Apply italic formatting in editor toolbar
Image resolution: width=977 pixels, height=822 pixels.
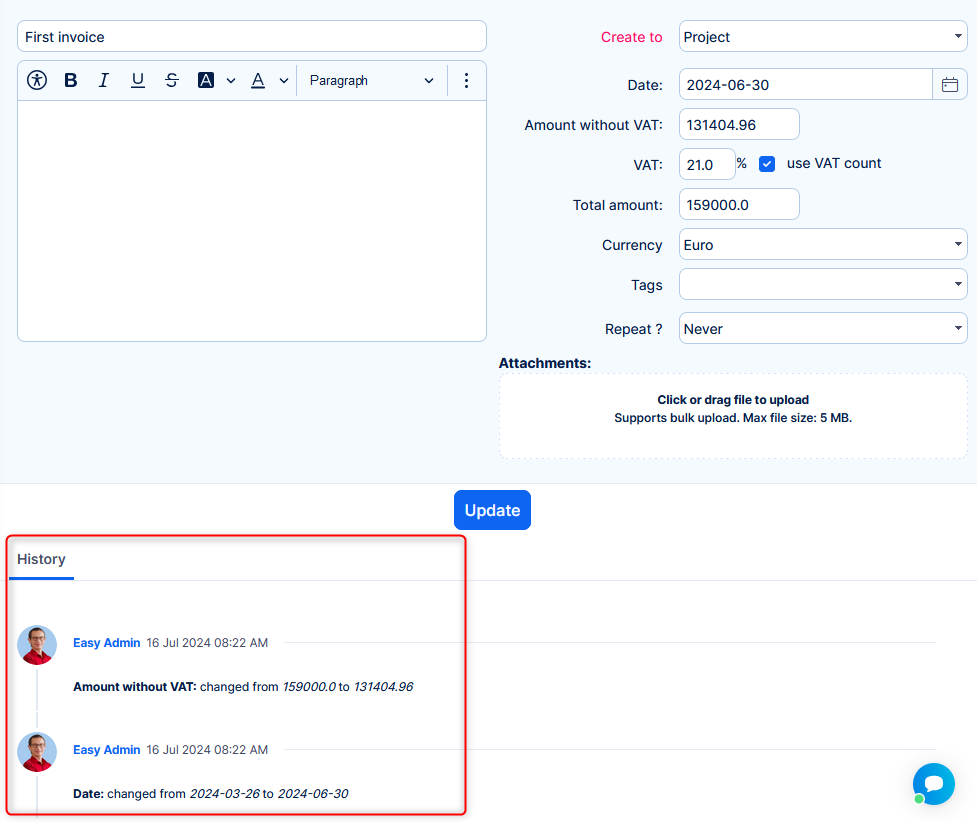tap(103, 80)
